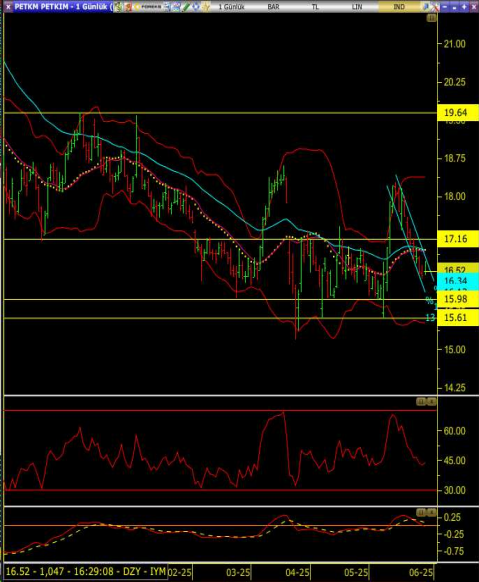Viewport: 479px width, 582px height.
Task: Open the 1 Günlük period dropdown
Action: point(232,7)
